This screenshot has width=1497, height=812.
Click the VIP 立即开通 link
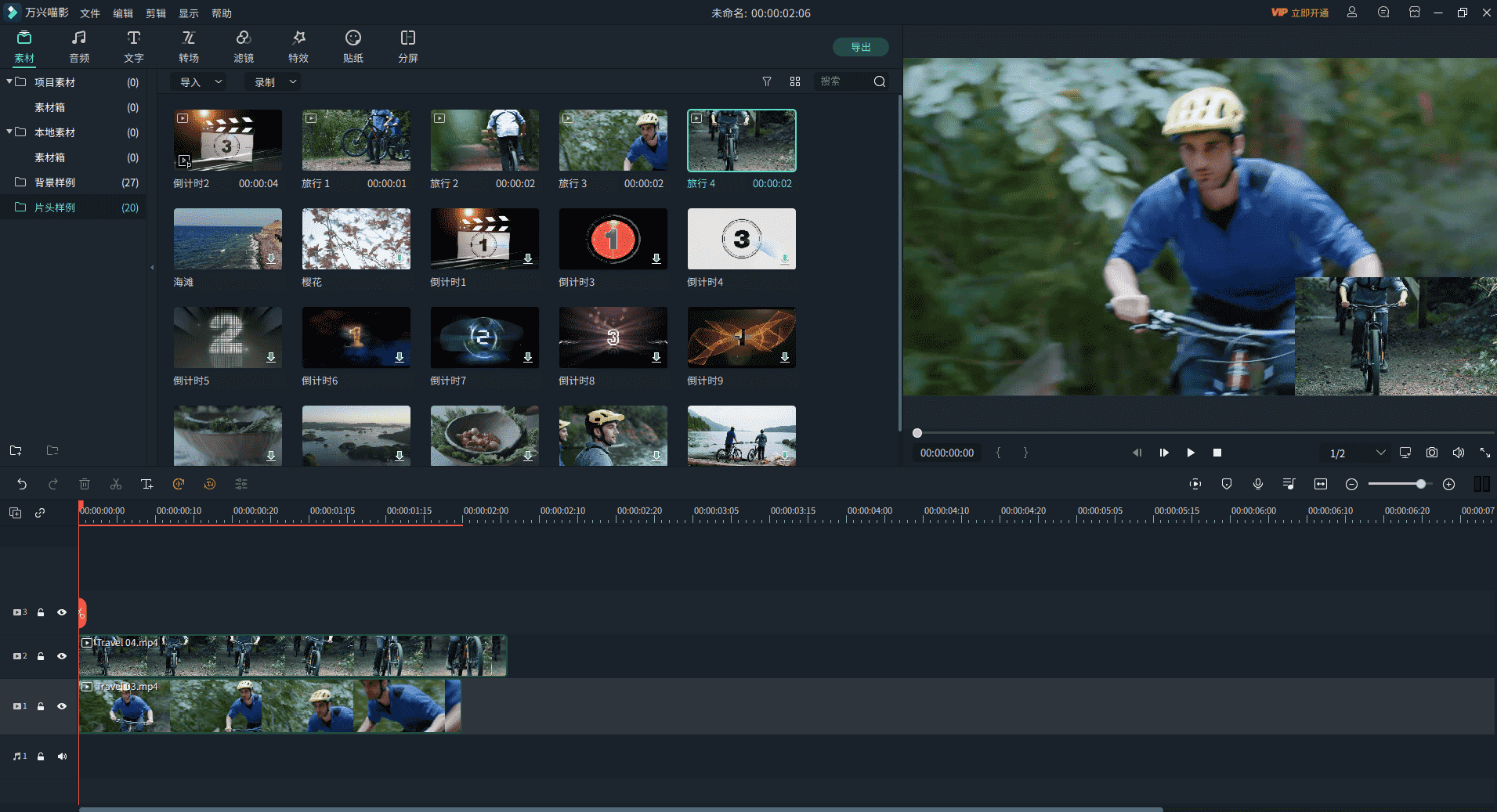point(1300,13)
